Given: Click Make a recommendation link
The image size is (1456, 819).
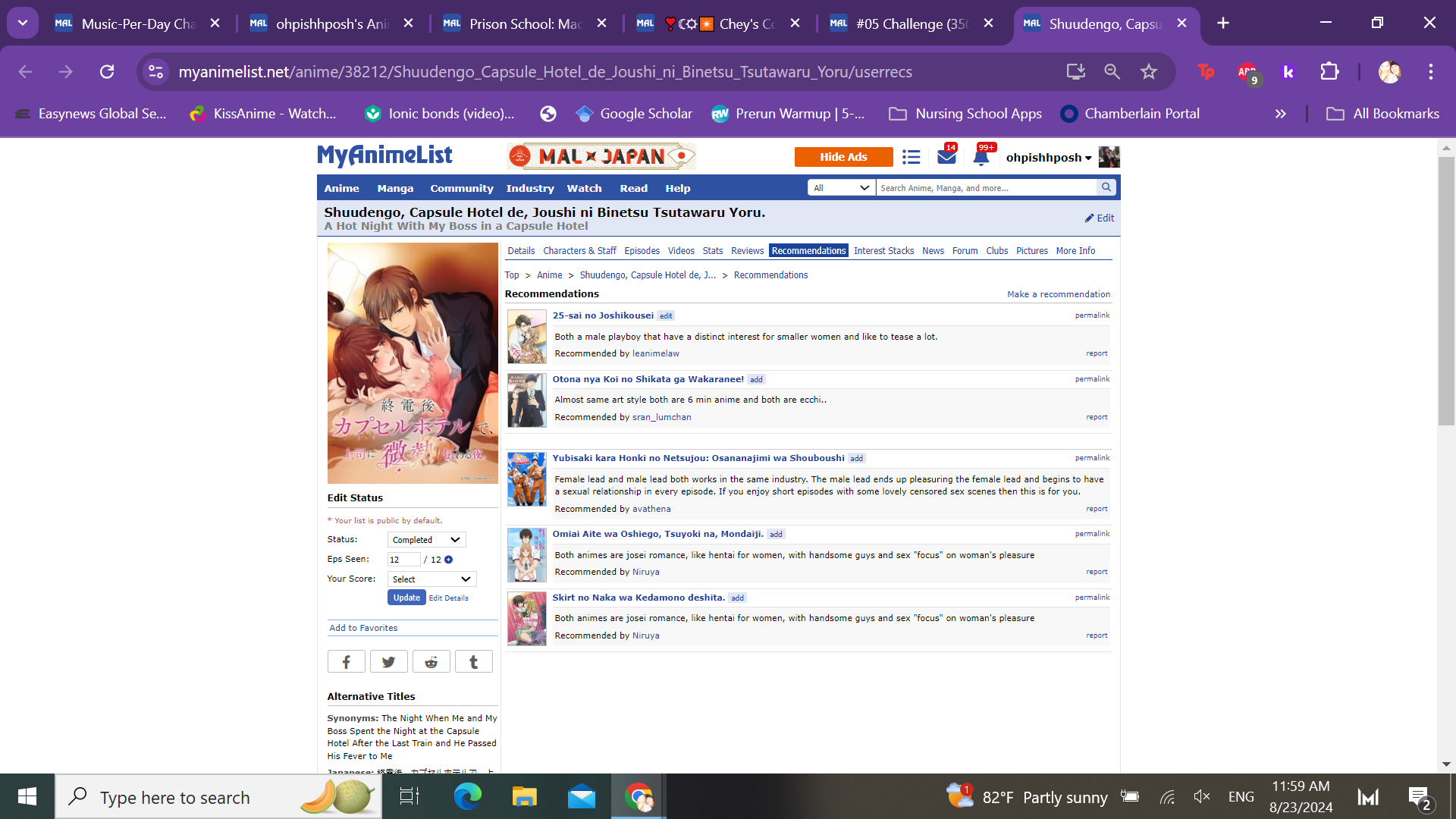Looking at the screenshot, I should (x=1058, y=294).
